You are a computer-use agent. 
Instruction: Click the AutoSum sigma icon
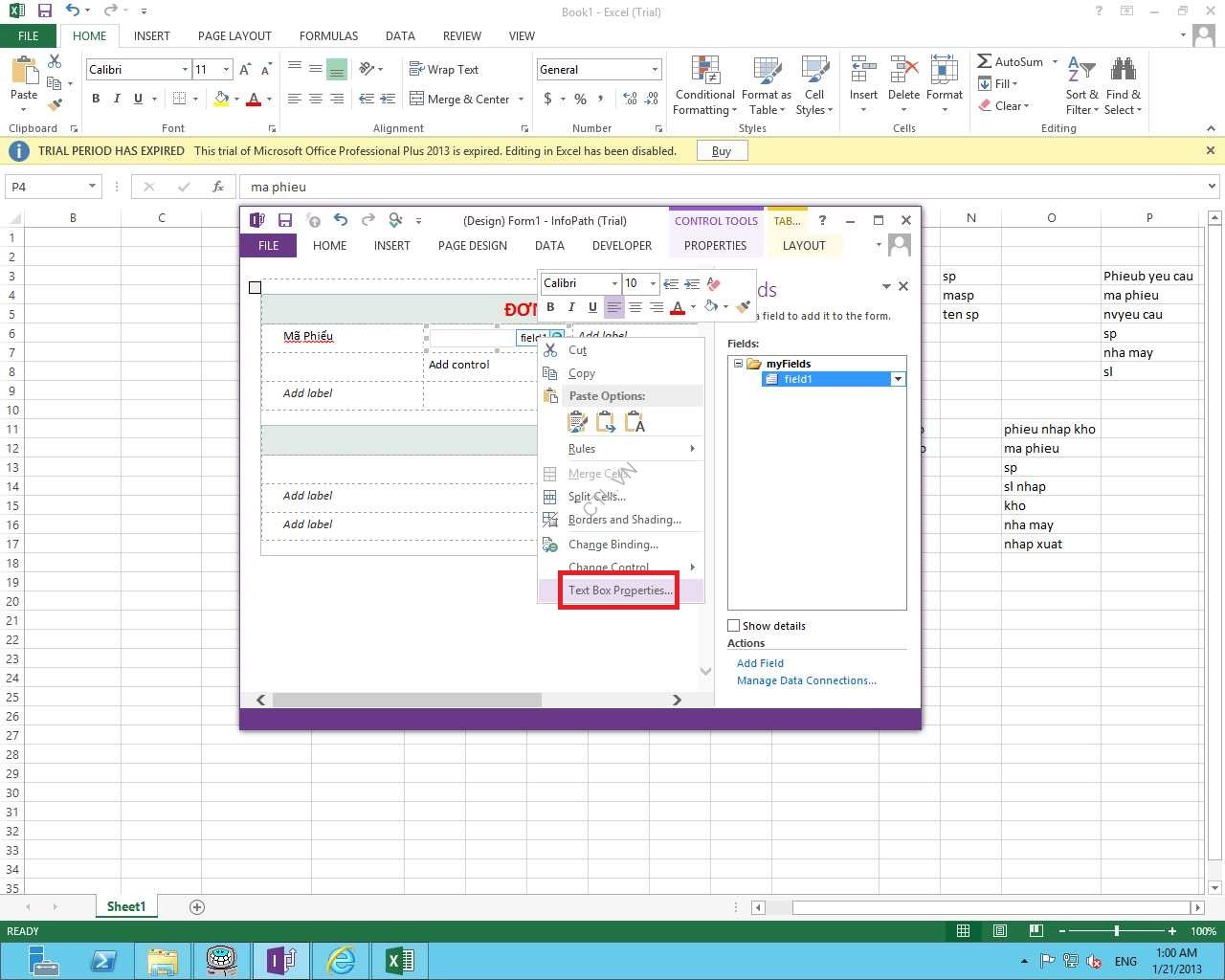[985, 61]
